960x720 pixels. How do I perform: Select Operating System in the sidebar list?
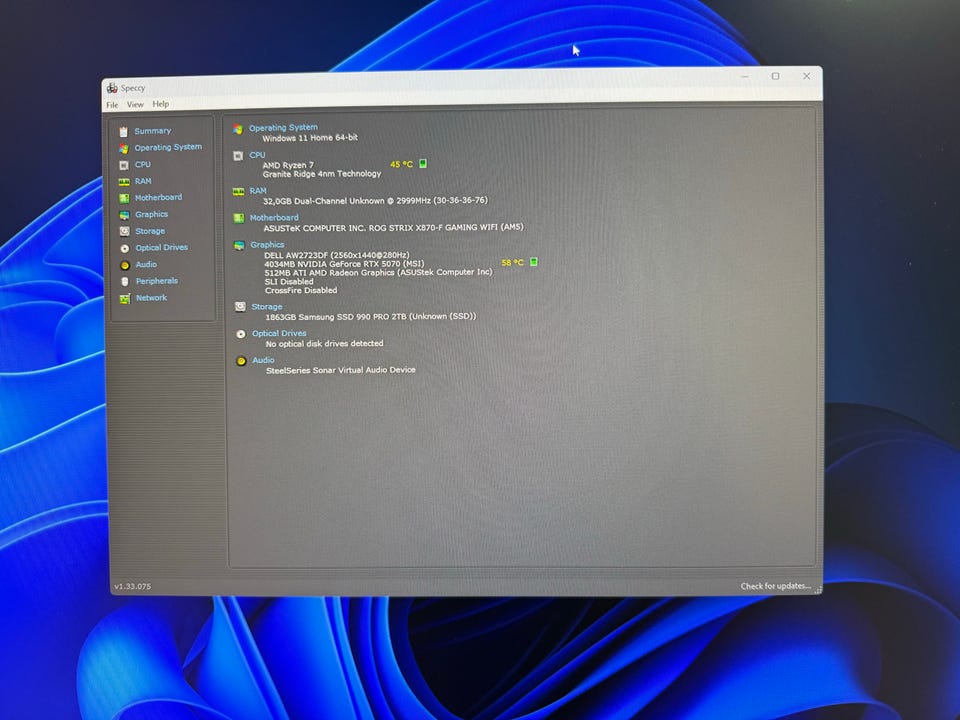pos(168,147)
